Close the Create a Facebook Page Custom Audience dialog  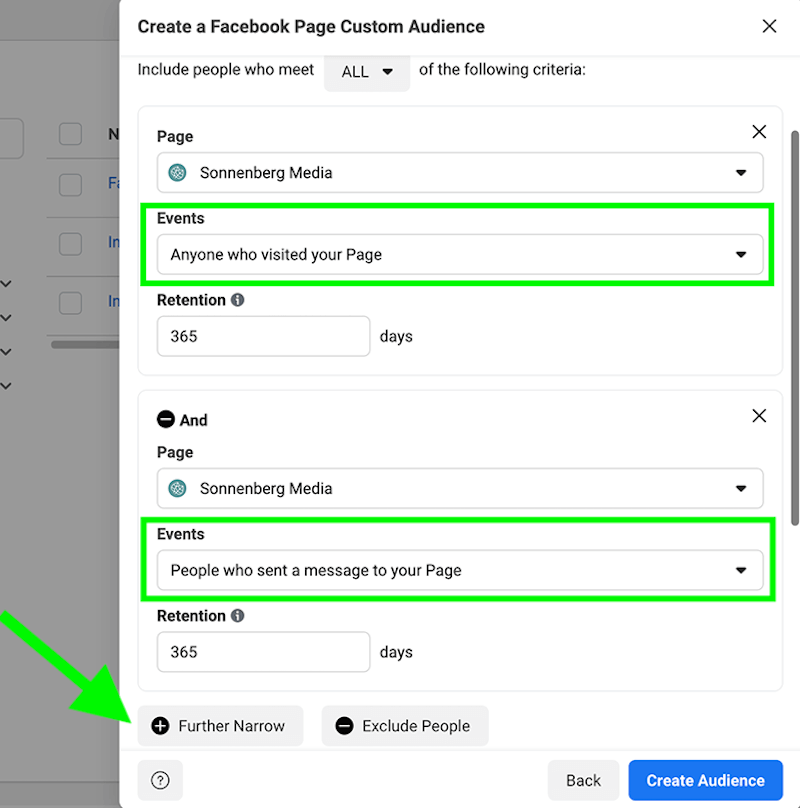769,26
